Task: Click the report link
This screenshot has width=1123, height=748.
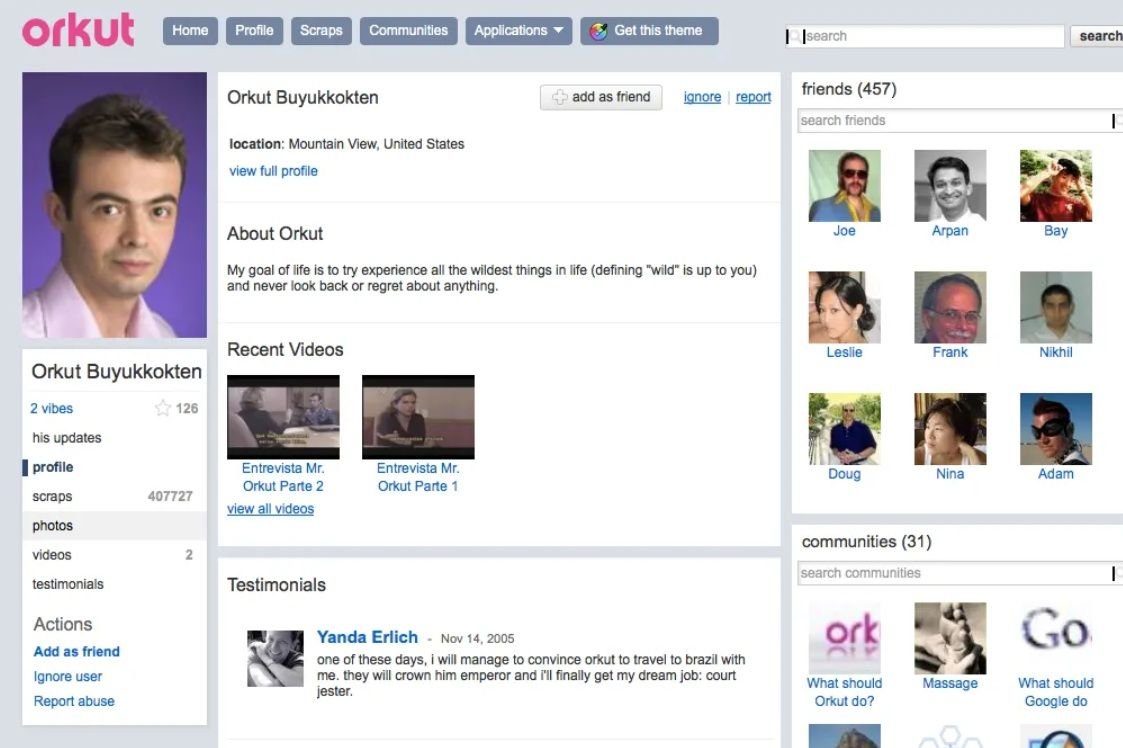Action: [753, 97]
